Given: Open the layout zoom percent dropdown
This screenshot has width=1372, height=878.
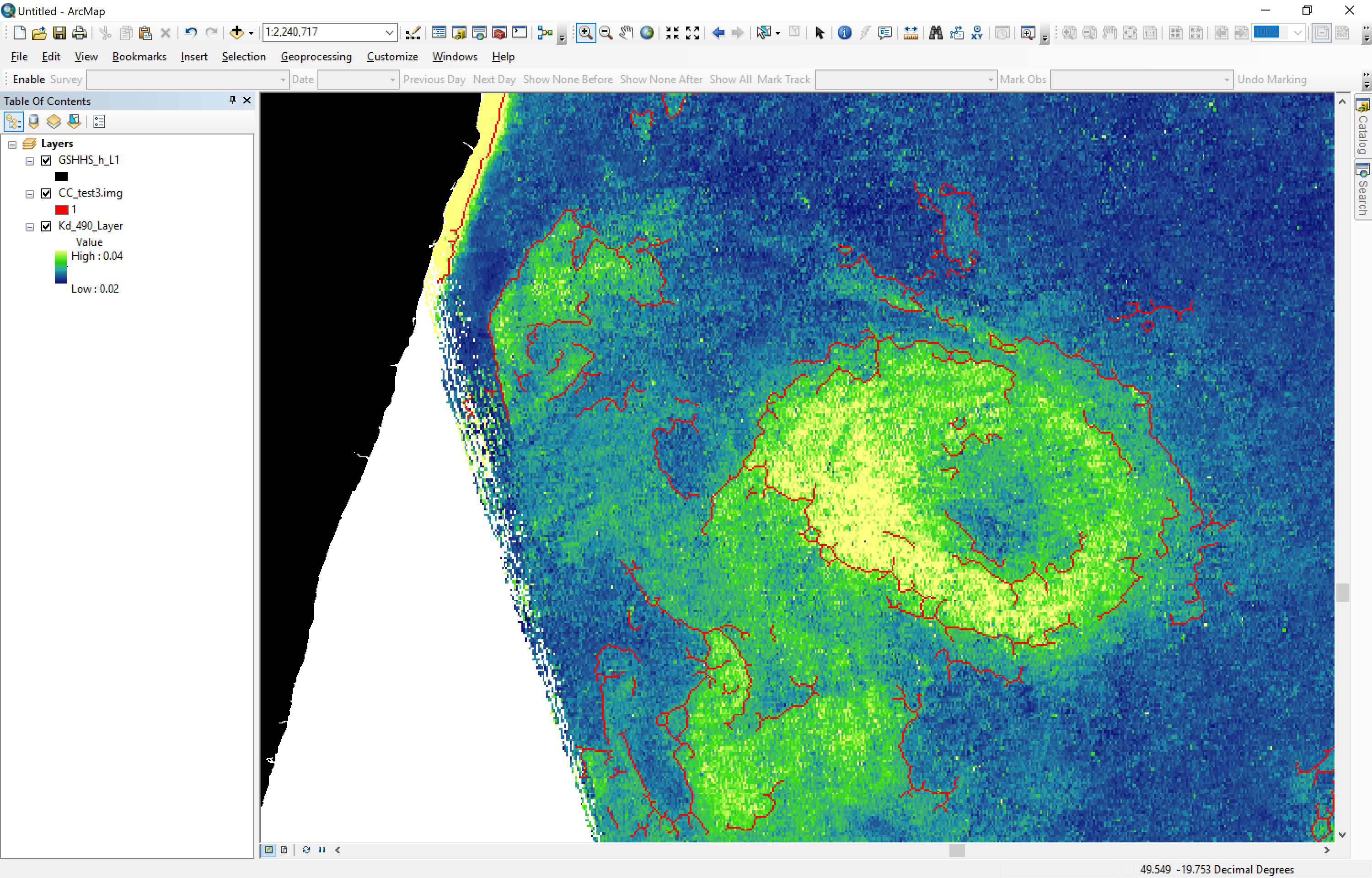Looking at the screenshot, I should tap(1297, 32).
